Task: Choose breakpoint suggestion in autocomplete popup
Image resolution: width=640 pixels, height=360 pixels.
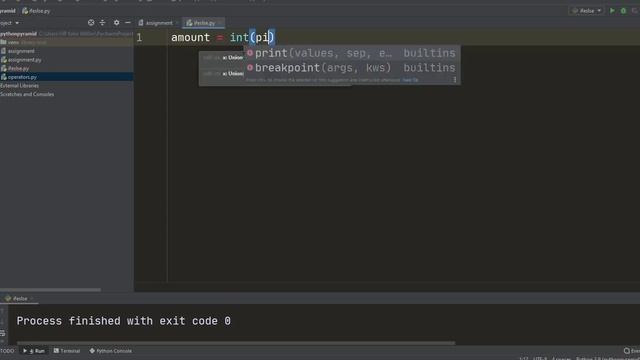Action: point(352,68)
